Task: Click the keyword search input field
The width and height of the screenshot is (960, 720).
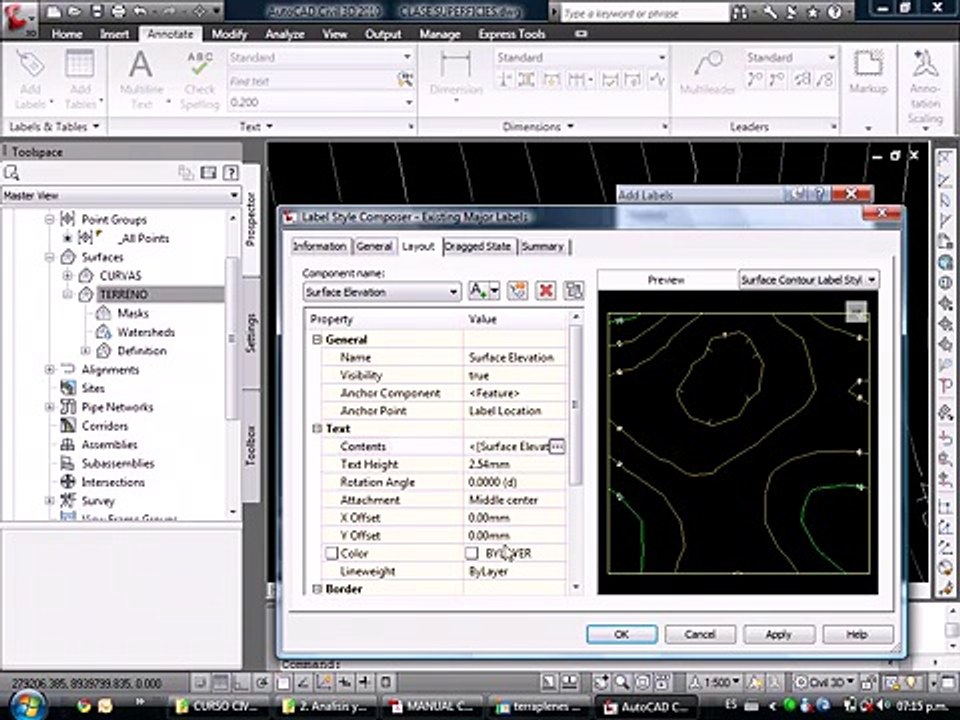Action: (x=644, y=12)
